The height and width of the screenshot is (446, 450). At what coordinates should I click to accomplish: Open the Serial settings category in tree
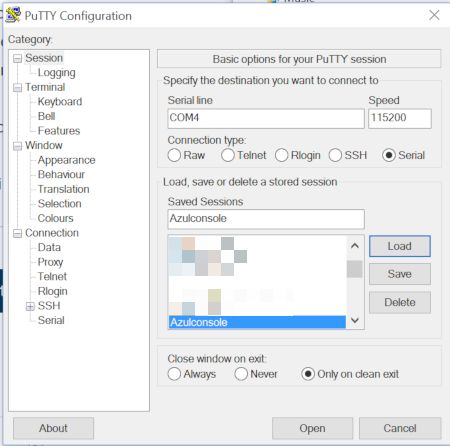(51, 320)
